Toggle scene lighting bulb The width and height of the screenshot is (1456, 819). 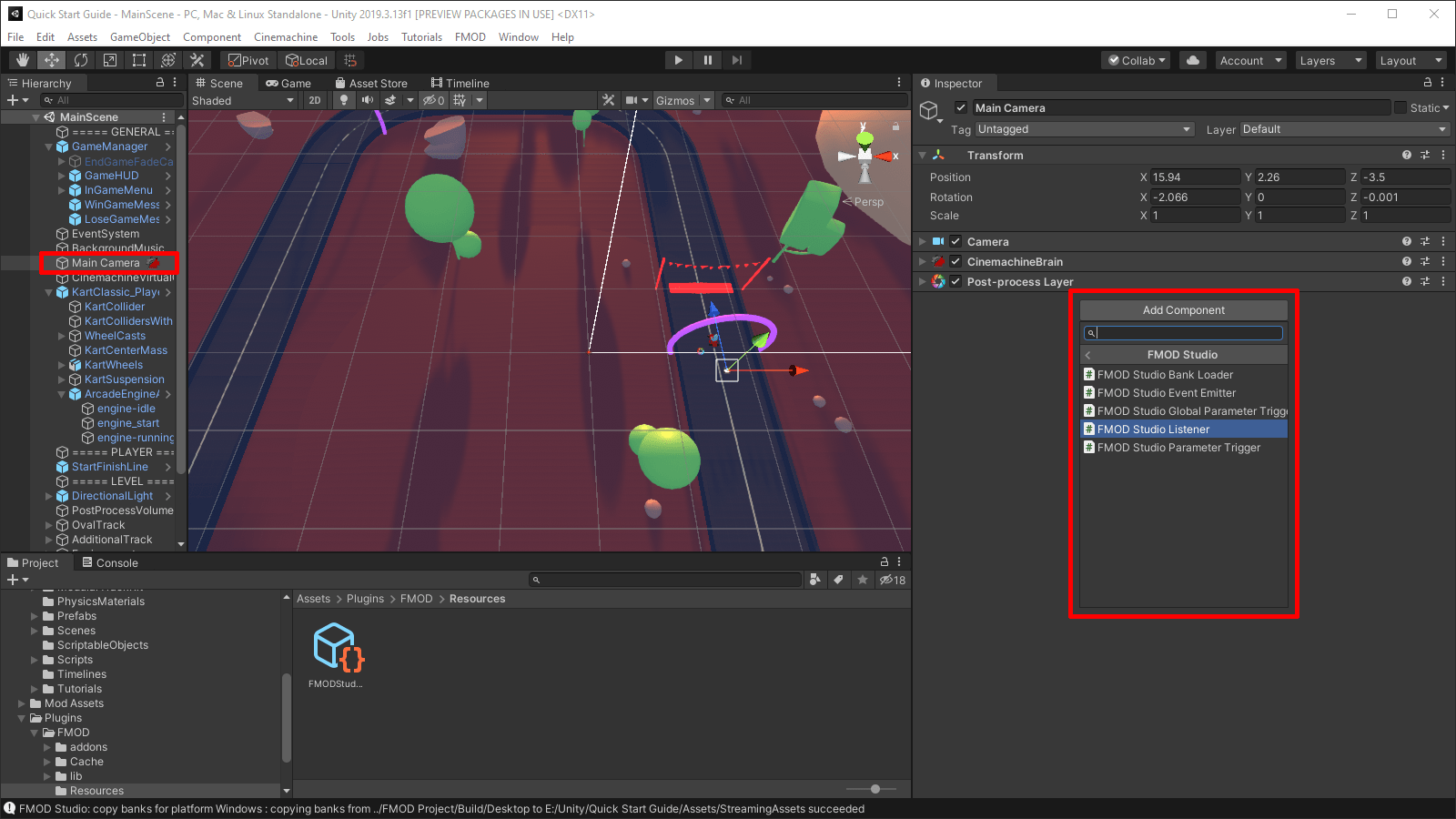[x=344, y=100]
